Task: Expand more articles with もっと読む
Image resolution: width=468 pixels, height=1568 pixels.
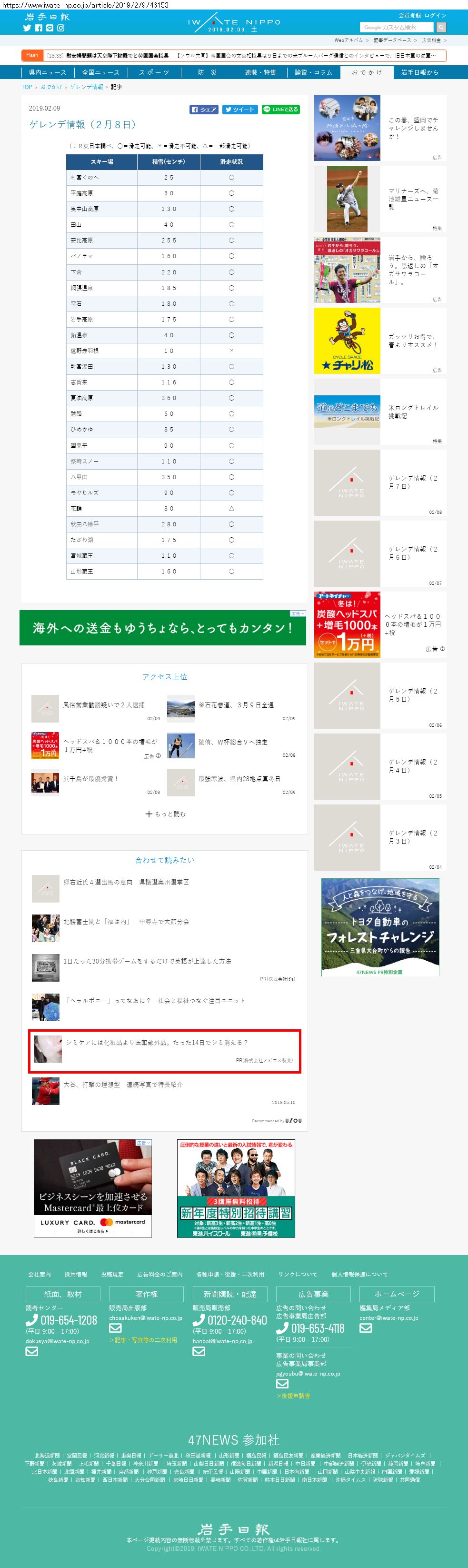Action: (x=165, y=814)
